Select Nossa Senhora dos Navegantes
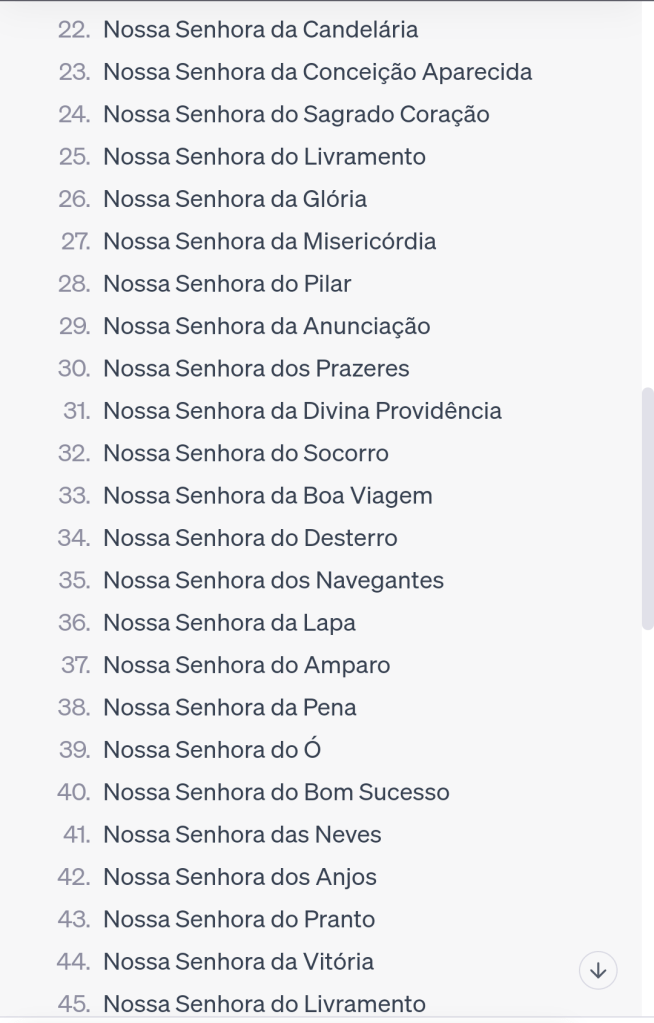This screenshot has width=654, height=1023. pyautogui.click(x=273, y=580)
